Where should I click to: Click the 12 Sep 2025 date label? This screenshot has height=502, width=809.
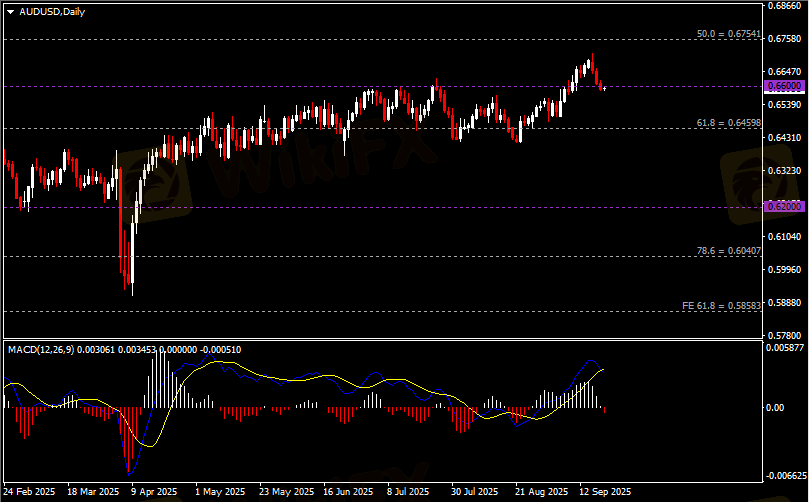603,492
